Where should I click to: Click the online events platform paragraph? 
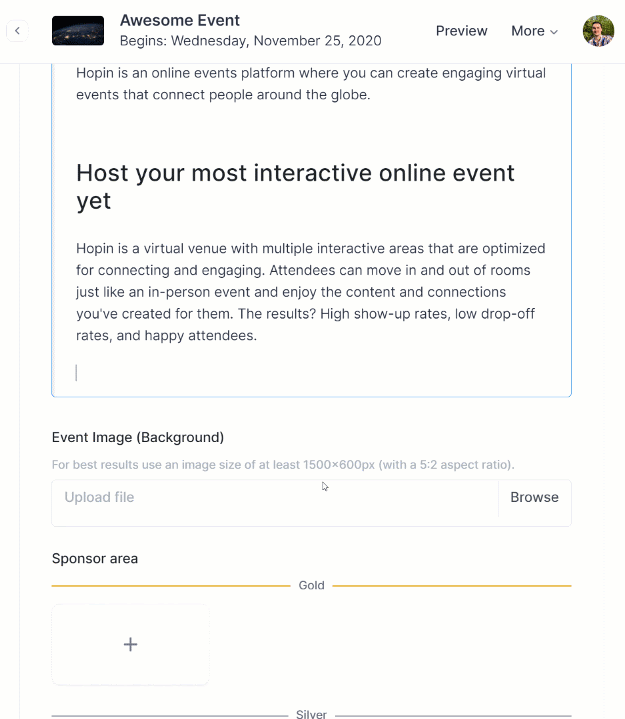[311, 84]
